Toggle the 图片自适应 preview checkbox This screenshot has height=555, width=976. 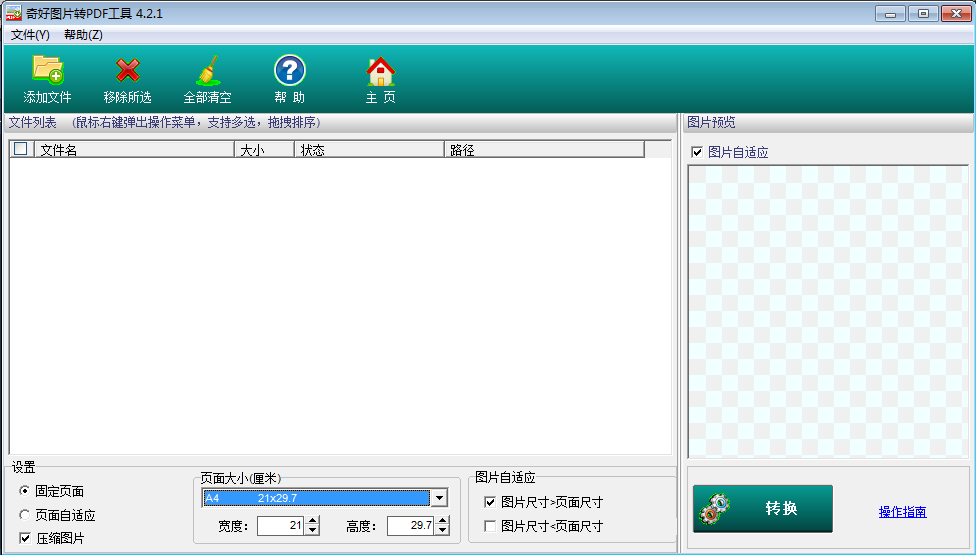click(697, 152)
